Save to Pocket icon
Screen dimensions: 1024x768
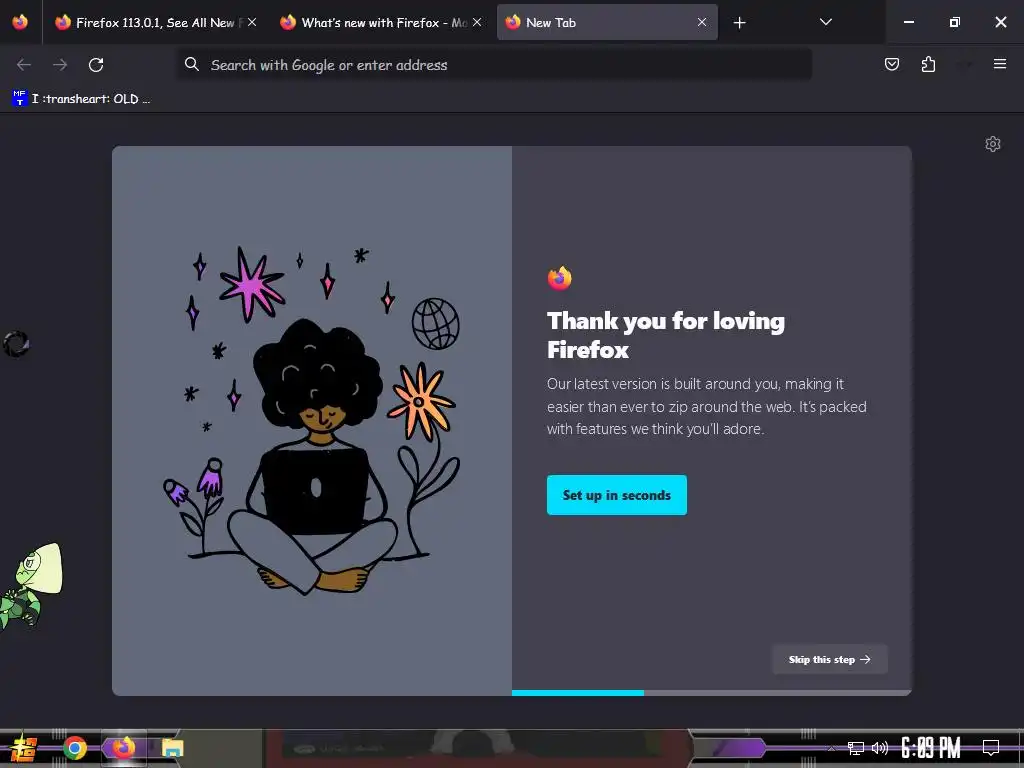coord(891,64)
